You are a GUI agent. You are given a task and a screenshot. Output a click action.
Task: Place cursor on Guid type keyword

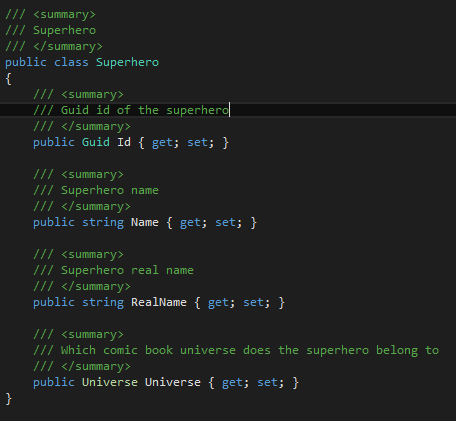click(96, 142)
